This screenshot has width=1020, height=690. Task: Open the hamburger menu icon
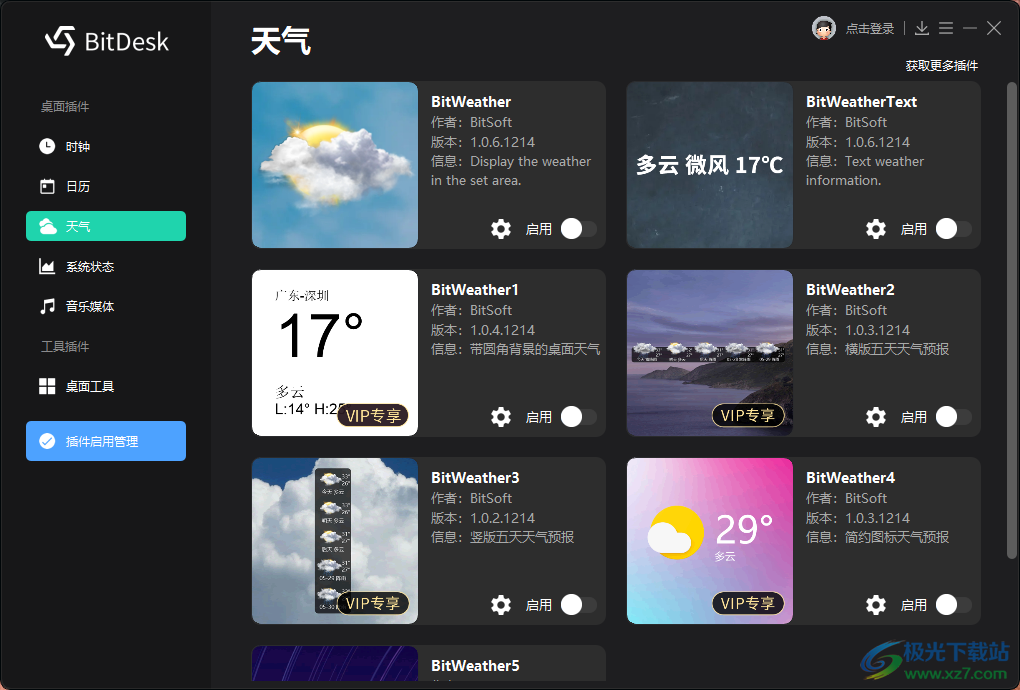pyautogui.click(x=946, y=28)
